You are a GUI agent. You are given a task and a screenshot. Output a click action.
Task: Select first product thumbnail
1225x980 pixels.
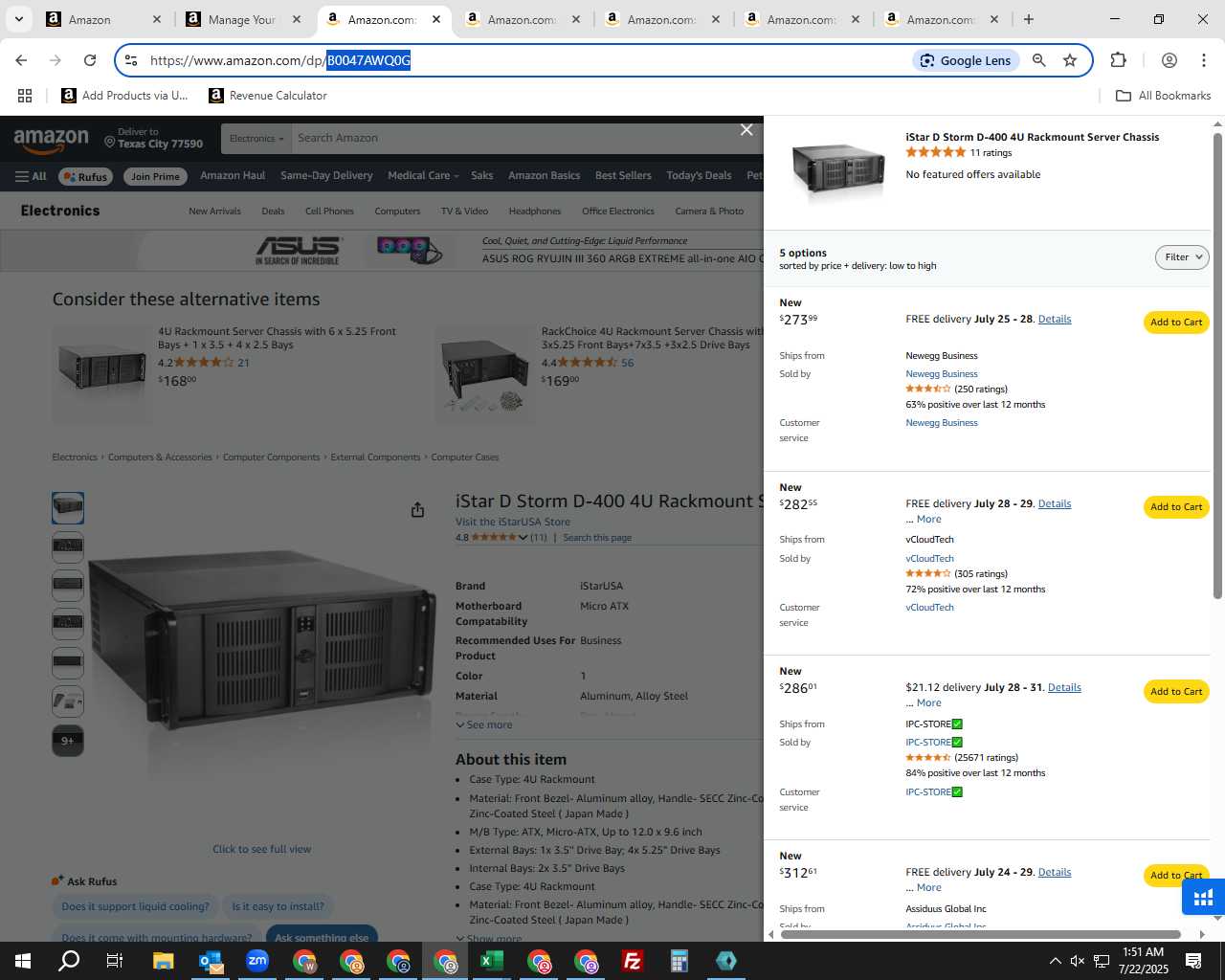[x=68, y=508]
